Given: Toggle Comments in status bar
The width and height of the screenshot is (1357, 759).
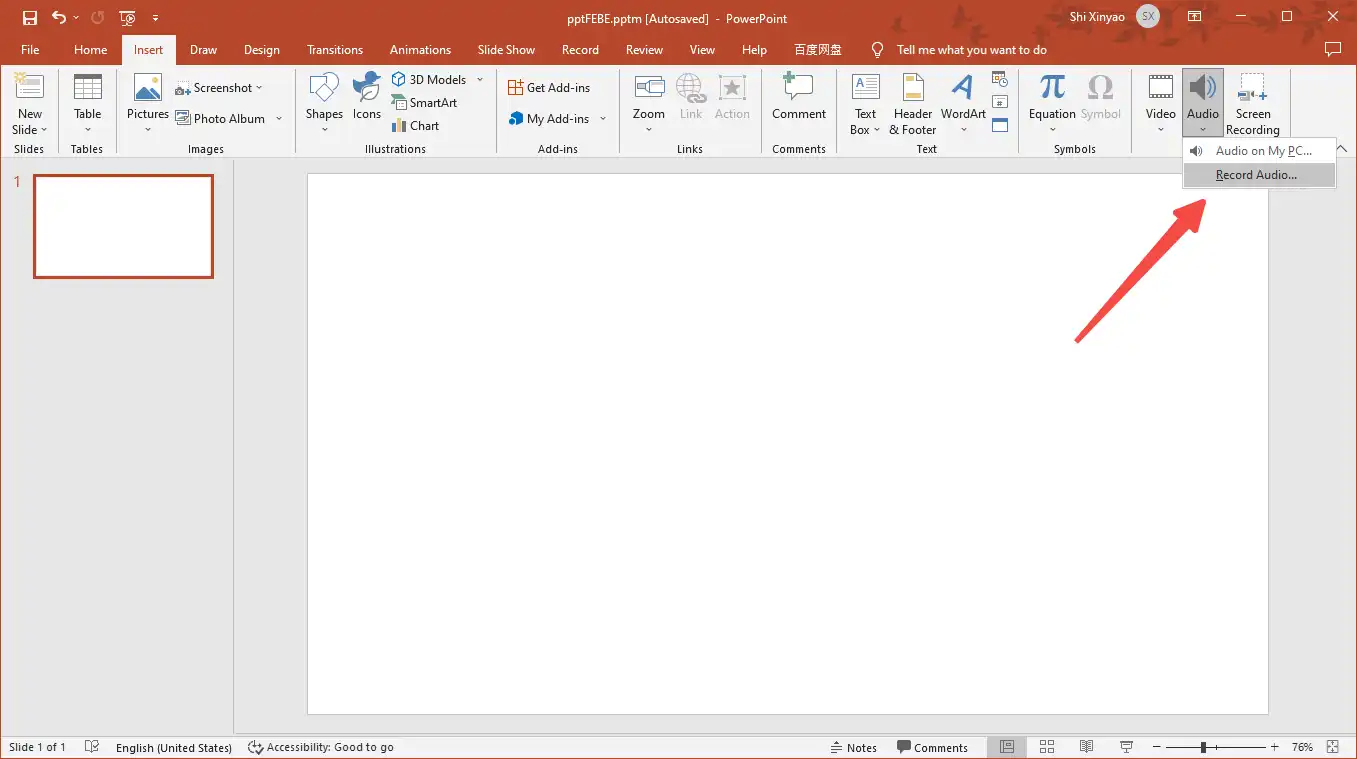Looking at the screenshot, I should coord(932,747).
